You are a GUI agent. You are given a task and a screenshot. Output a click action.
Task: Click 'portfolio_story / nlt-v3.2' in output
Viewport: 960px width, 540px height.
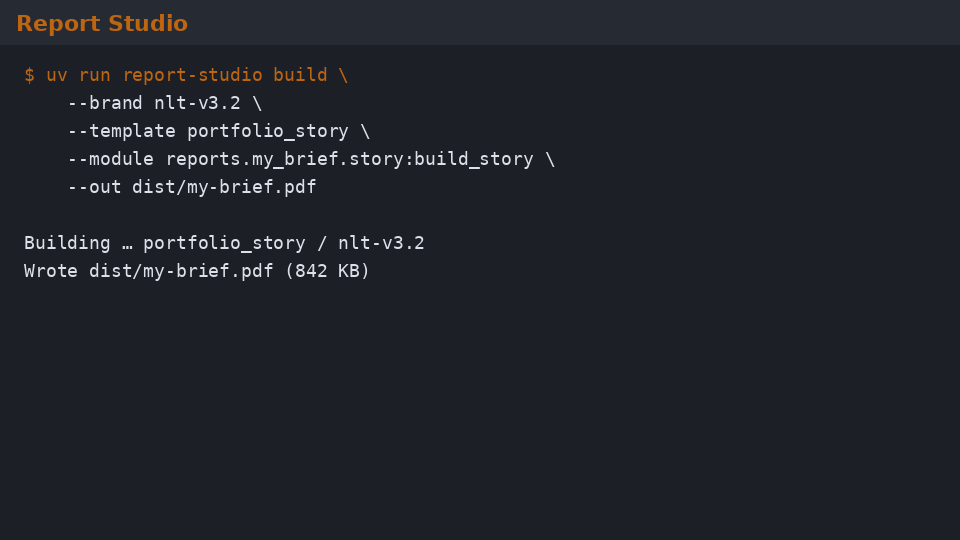tap(283, 243)
